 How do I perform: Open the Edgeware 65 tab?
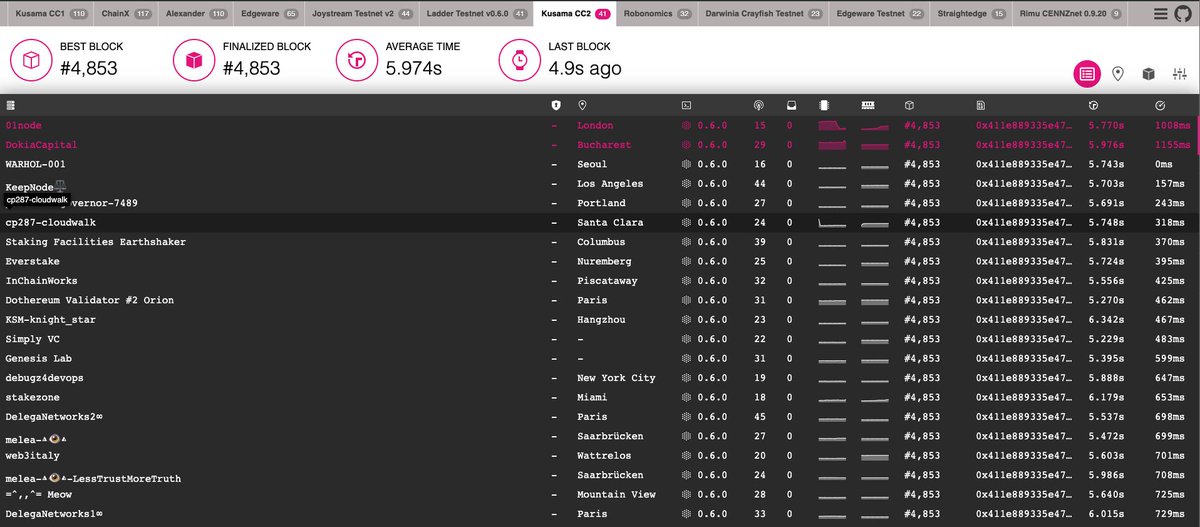(269, 15)
